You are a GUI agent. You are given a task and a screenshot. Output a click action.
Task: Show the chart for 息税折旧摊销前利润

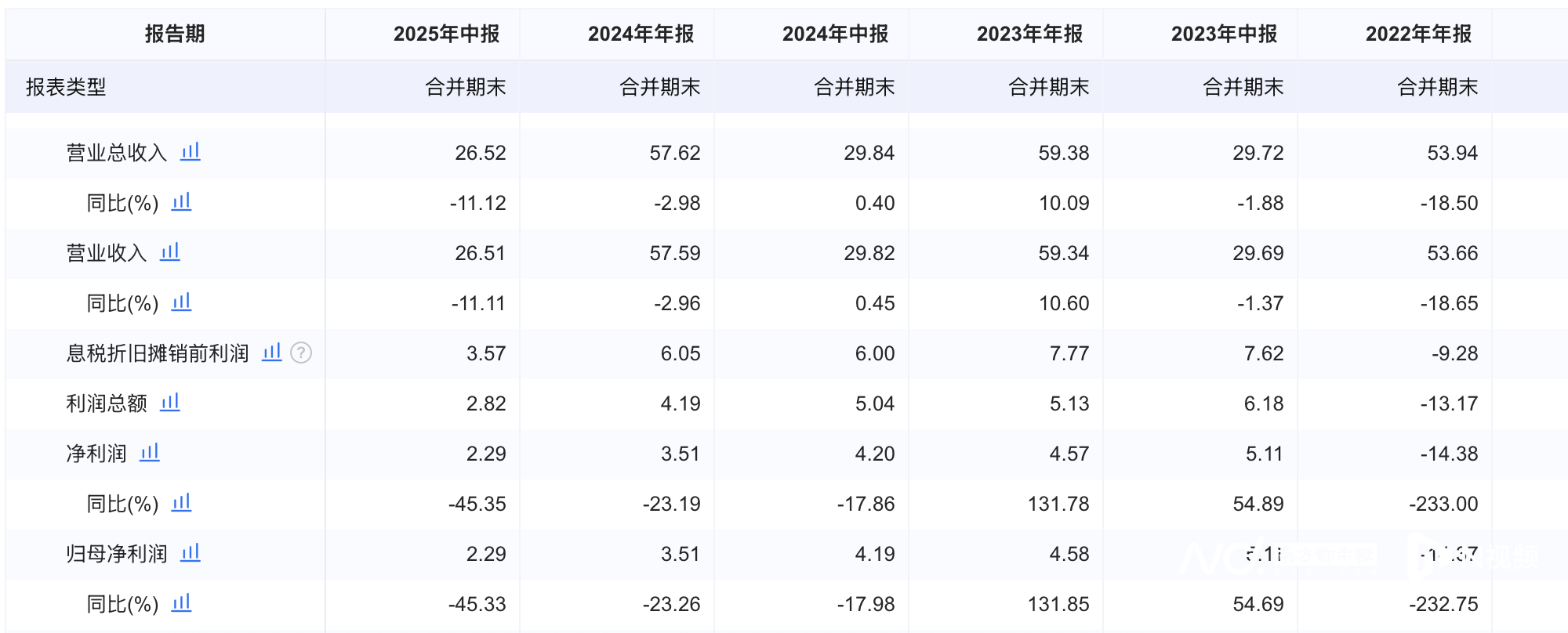tap(271, 352)
